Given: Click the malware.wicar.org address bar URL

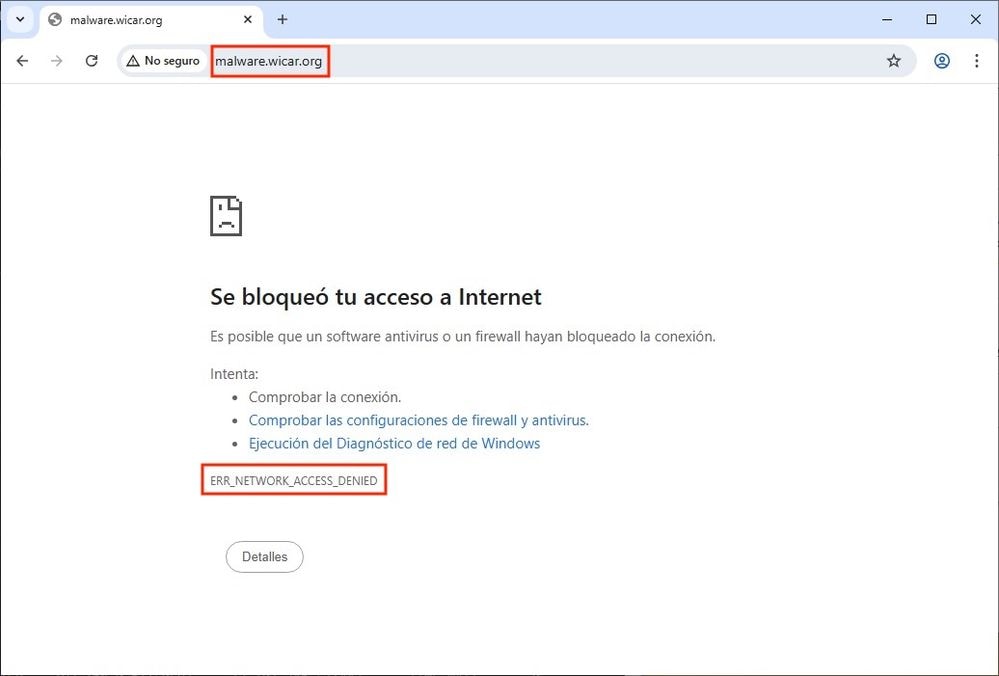Looking at the screenshot, I should (269, 61).
